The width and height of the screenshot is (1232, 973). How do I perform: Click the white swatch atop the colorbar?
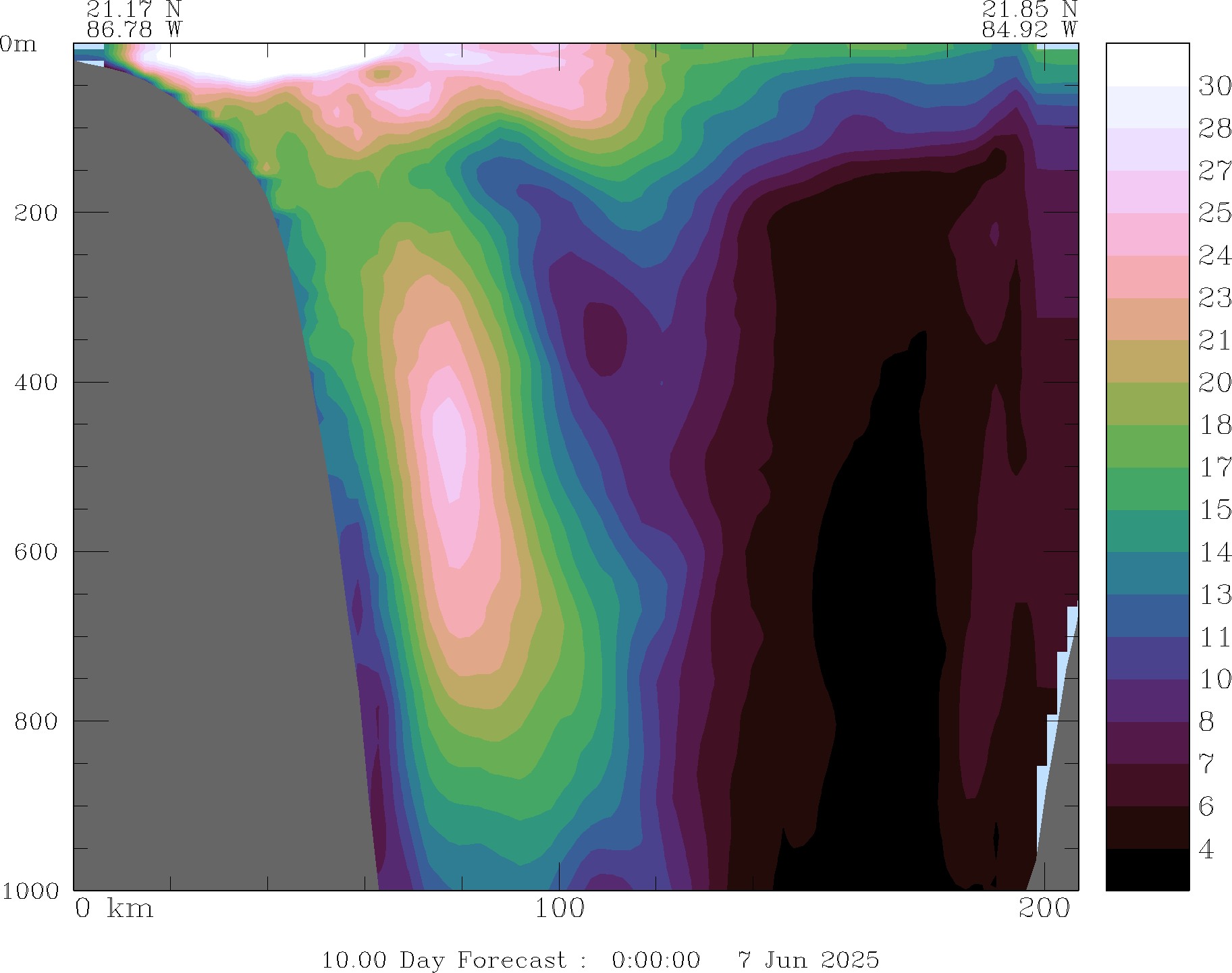click(x=1147, y=65)
